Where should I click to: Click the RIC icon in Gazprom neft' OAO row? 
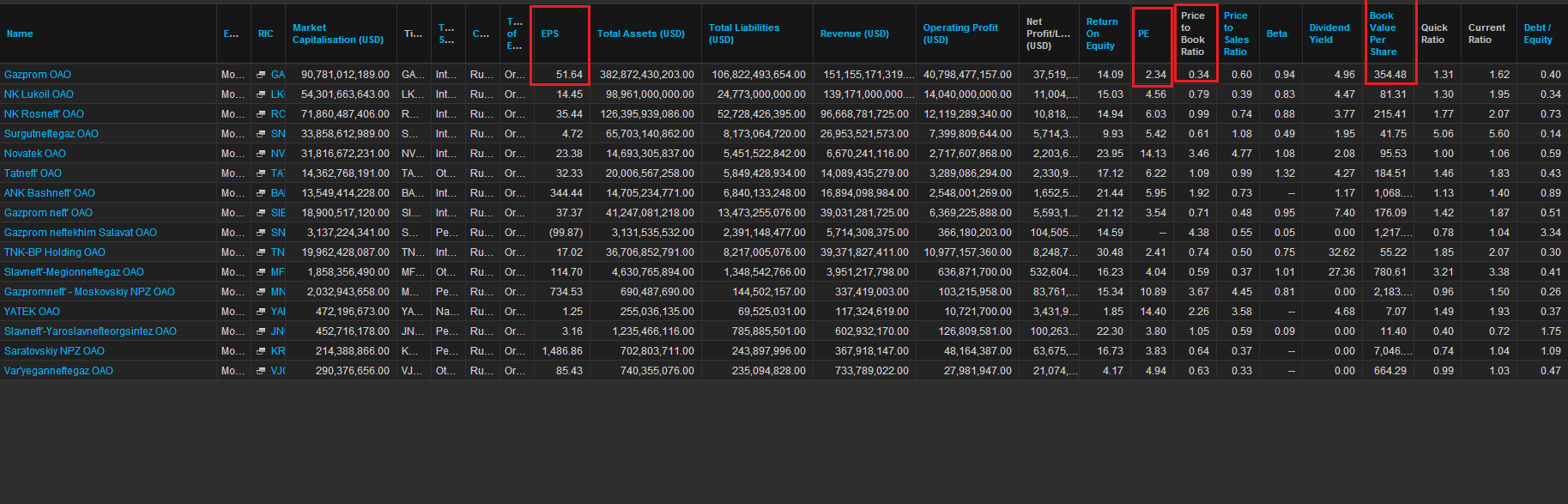coord(261,213)
